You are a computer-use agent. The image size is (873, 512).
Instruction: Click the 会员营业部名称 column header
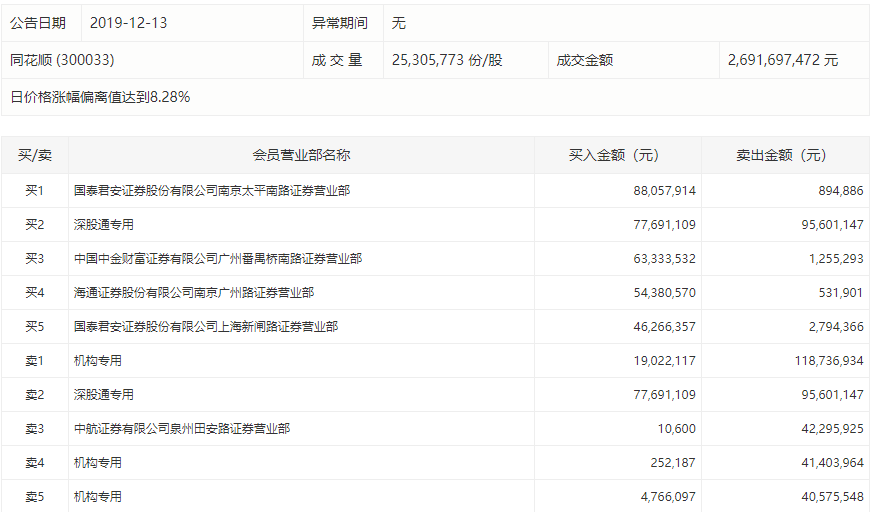[x=301, y=155]
